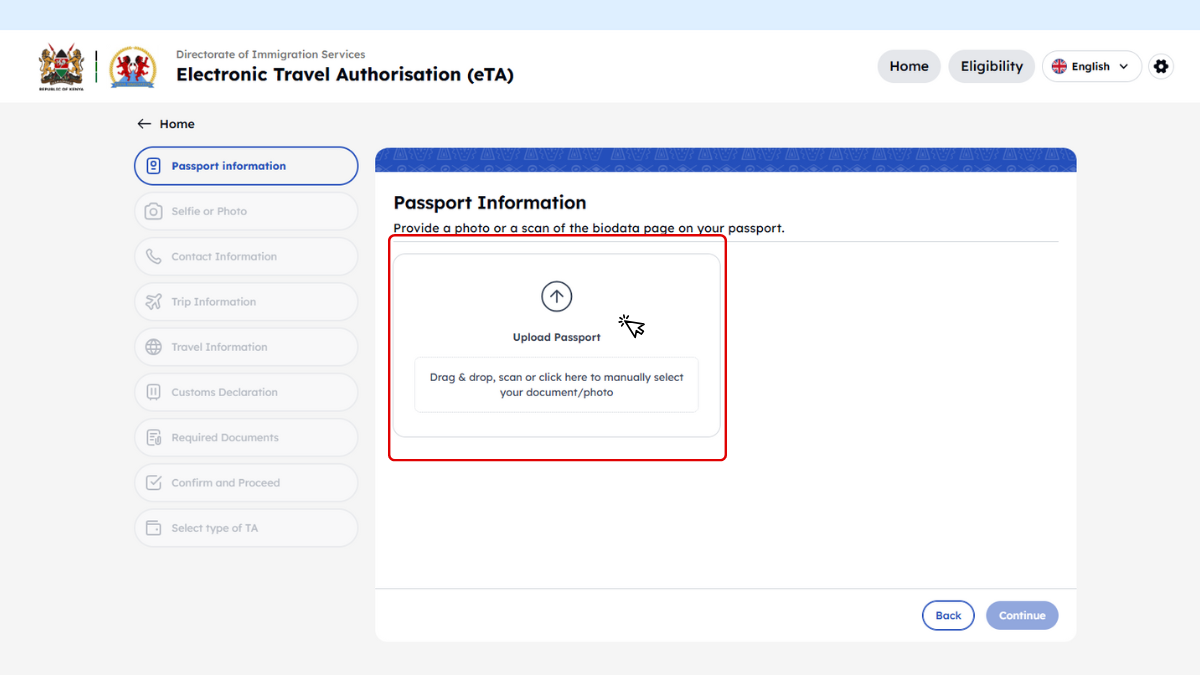Click the UK flag in language selector
Screen dimensions: 1200x675
click(x=1059, y=67)
